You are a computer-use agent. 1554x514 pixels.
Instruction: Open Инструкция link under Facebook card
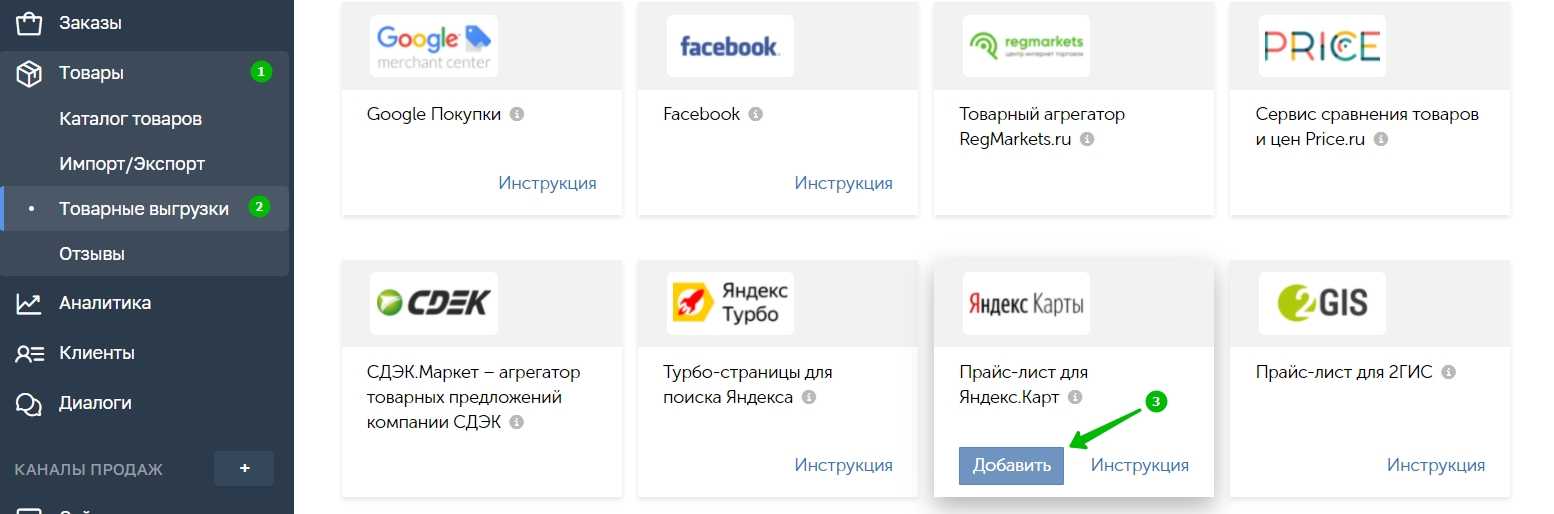click(843, 183)
